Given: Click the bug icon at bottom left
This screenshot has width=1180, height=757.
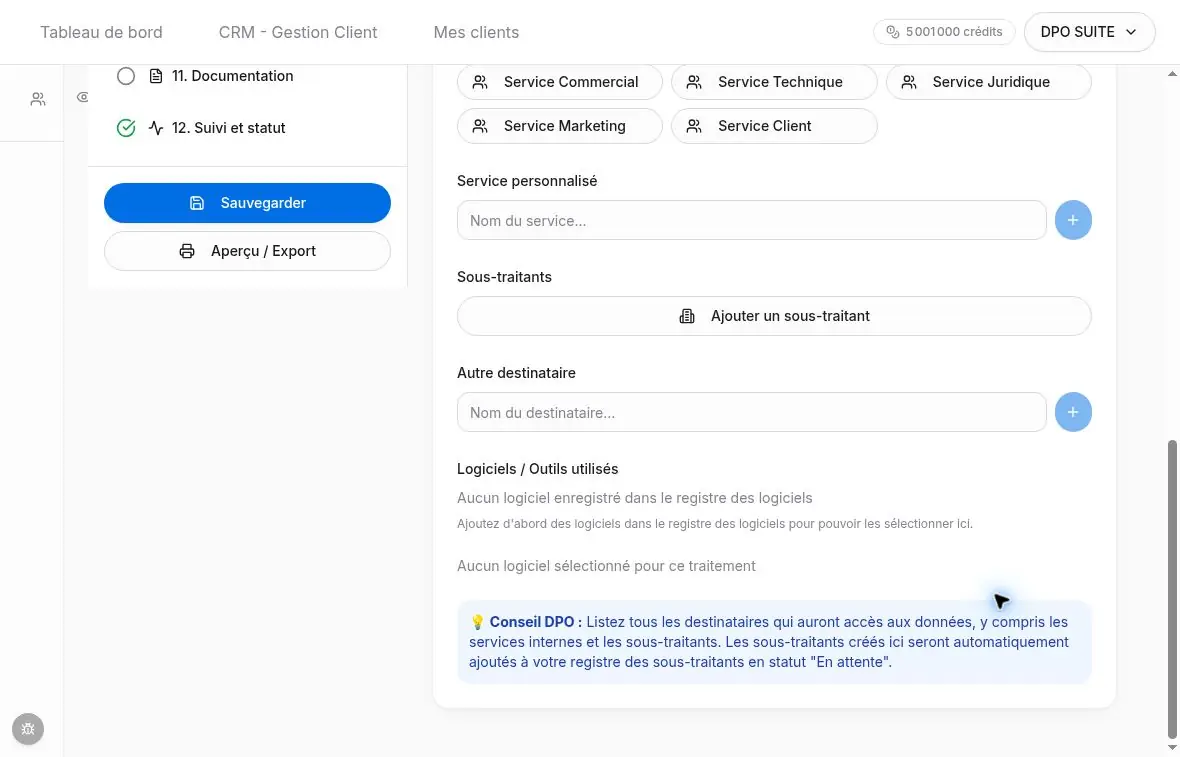Looking at the screenshot, I should 28,729.
